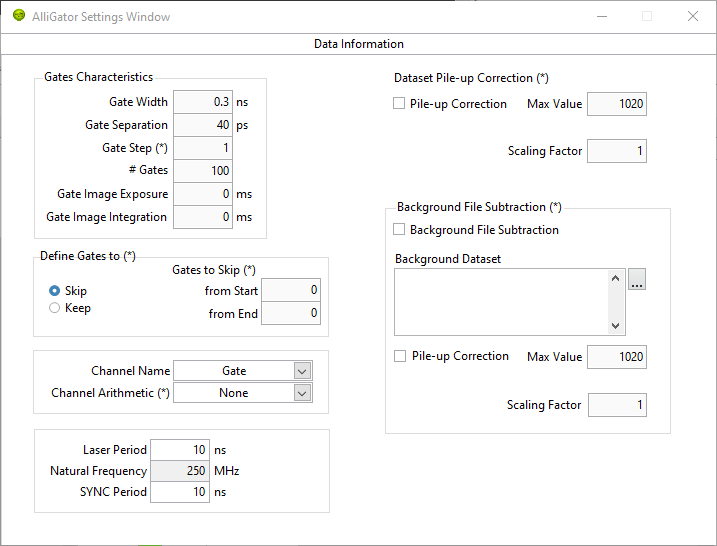This screenshot has width=717, height=546.
Task: Click the ps unit next to Gate Separation
Action: [242, 125]
